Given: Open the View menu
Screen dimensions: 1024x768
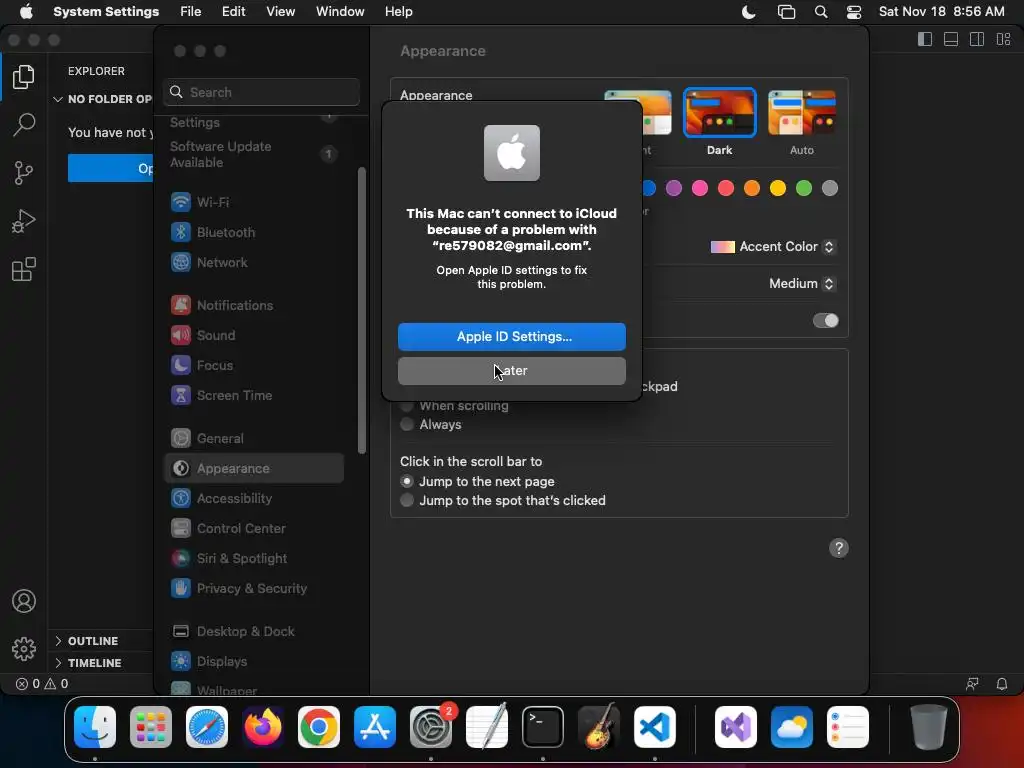Looking at the screenshot, I should (x=280, y=12).
